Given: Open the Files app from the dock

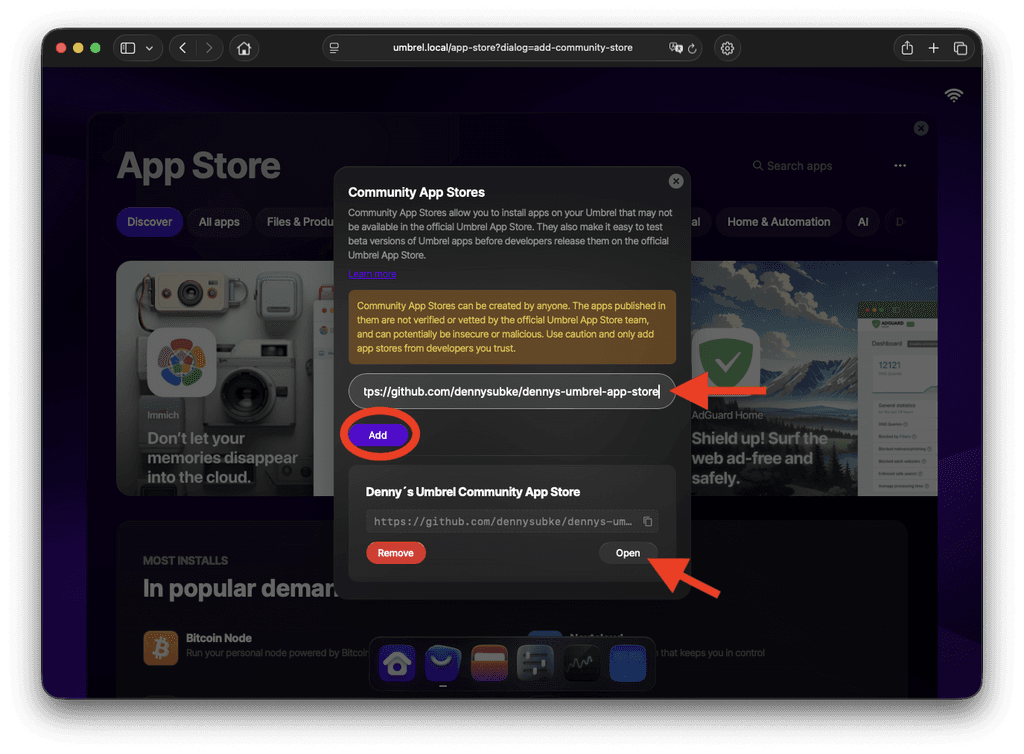Looking at the screenshot, I should coord(489,663).
